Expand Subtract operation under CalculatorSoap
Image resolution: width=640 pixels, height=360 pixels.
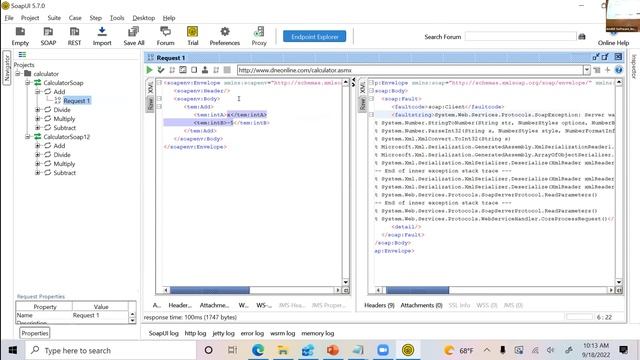click(x=38, y=127)
